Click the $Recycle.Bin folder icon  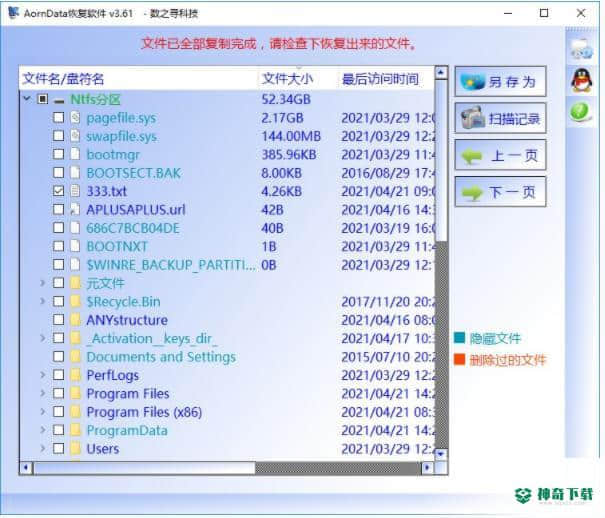76,301
